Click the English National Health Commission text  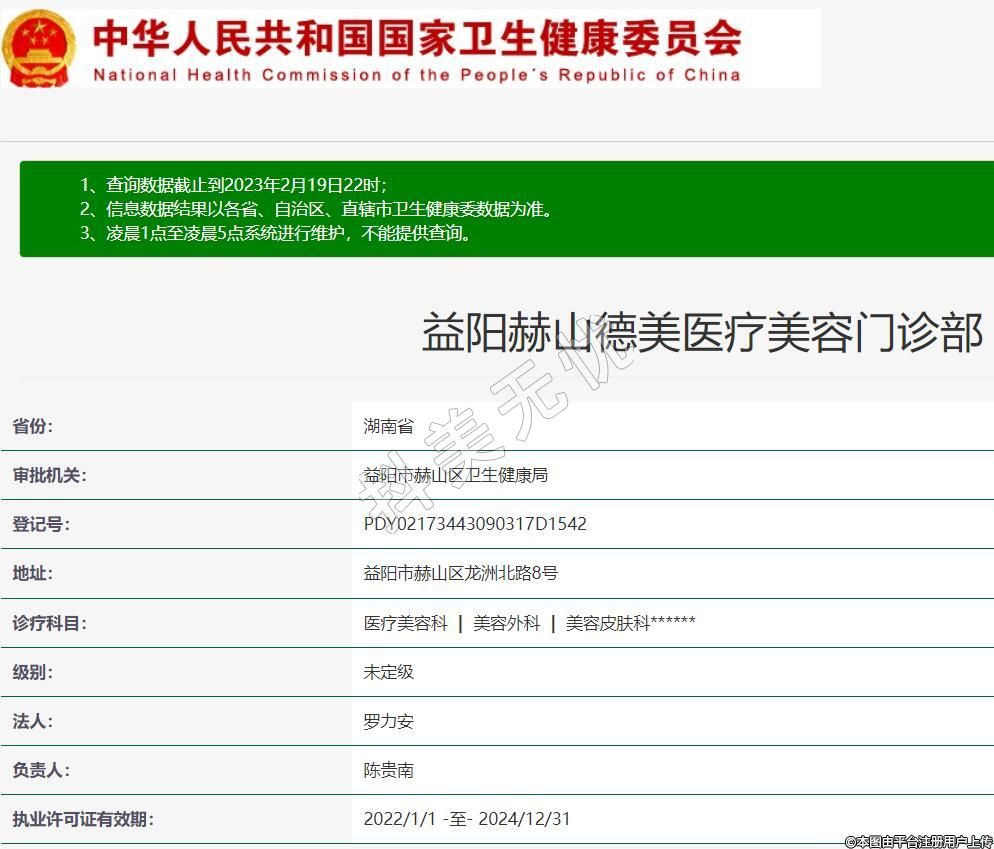pos(417,75)
